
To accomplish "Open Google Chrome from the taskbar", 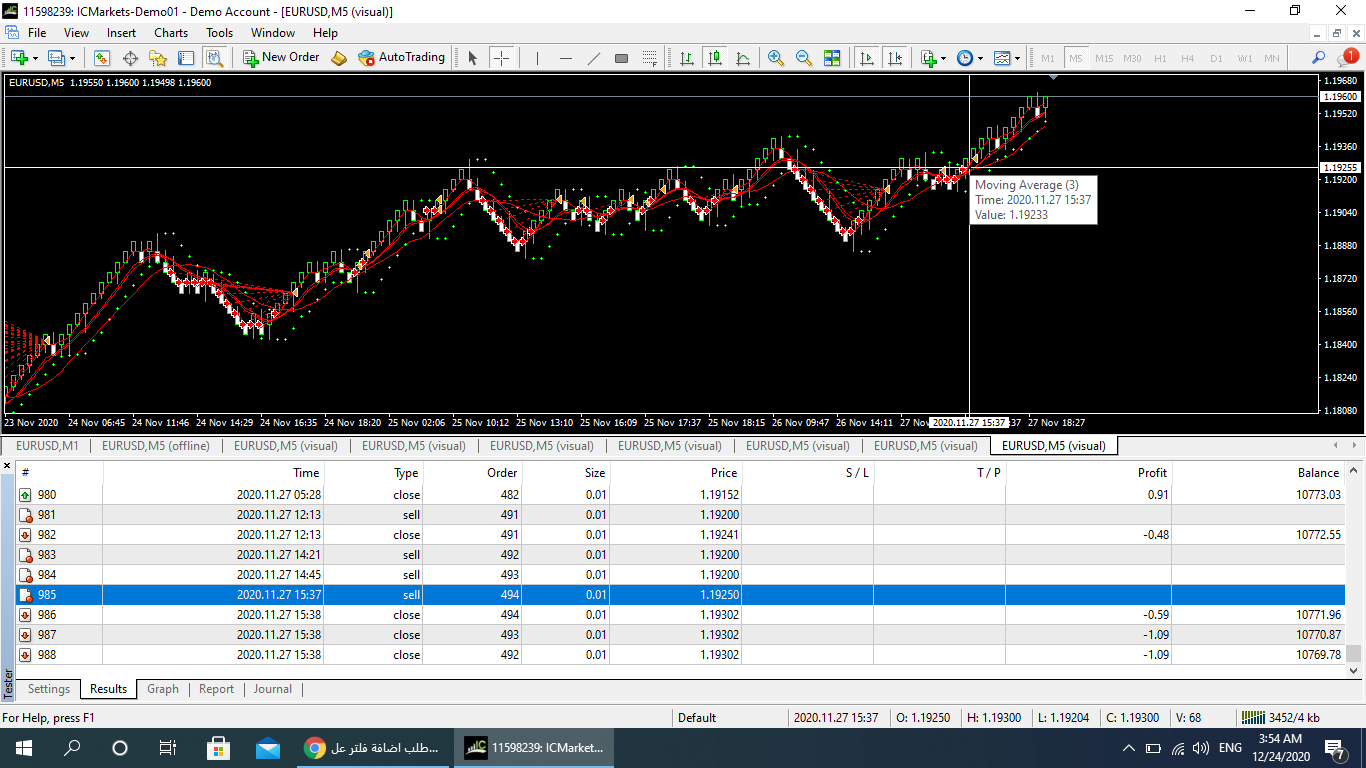I will pos(378,748).
